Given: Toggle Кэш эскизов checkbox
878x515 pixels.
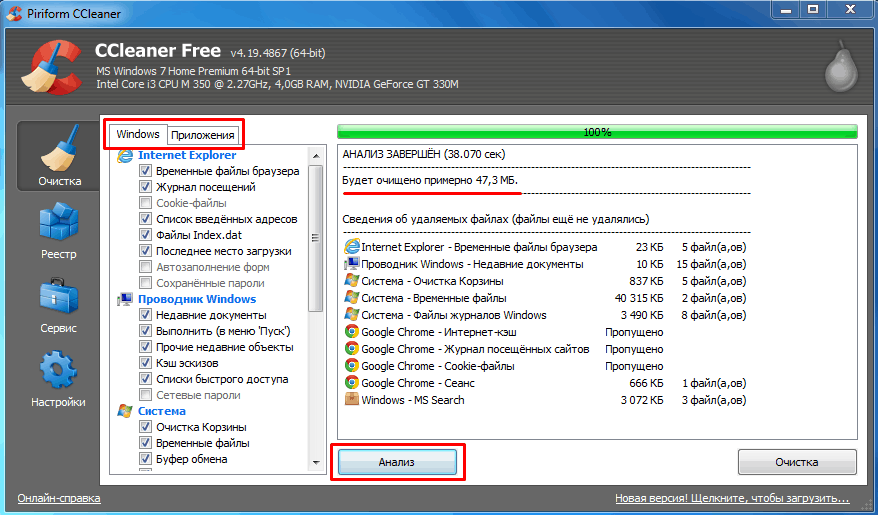Looking at the screenshot, I should tap(146, 363).
